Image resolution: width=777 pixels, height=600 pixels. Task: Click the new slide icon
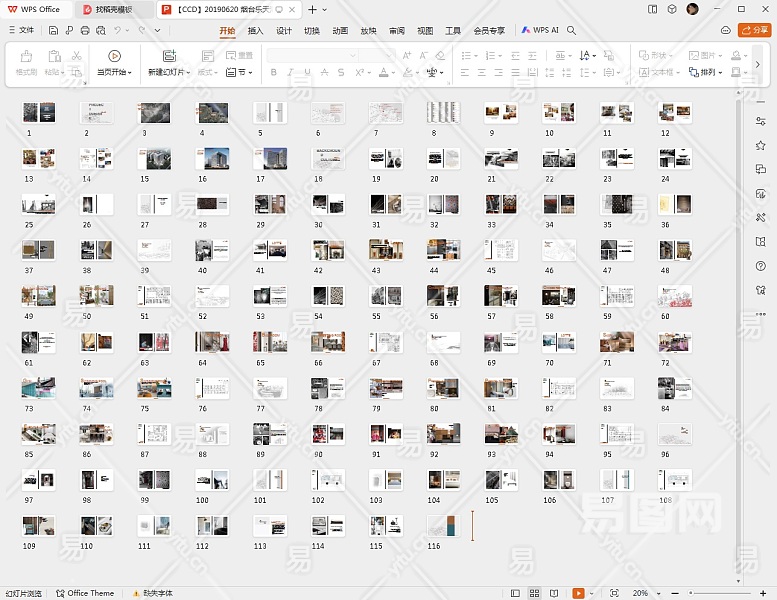coord(168,56)
